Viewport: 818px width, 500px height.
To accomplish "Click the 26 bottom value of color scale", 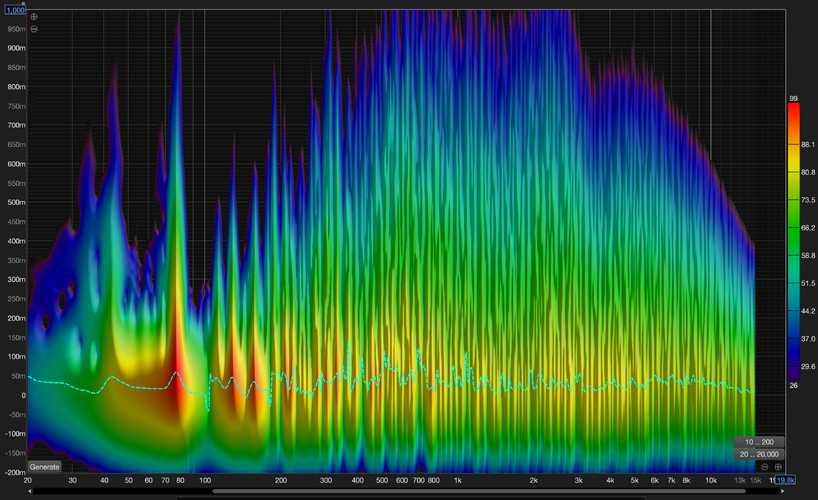I will 793,385.
